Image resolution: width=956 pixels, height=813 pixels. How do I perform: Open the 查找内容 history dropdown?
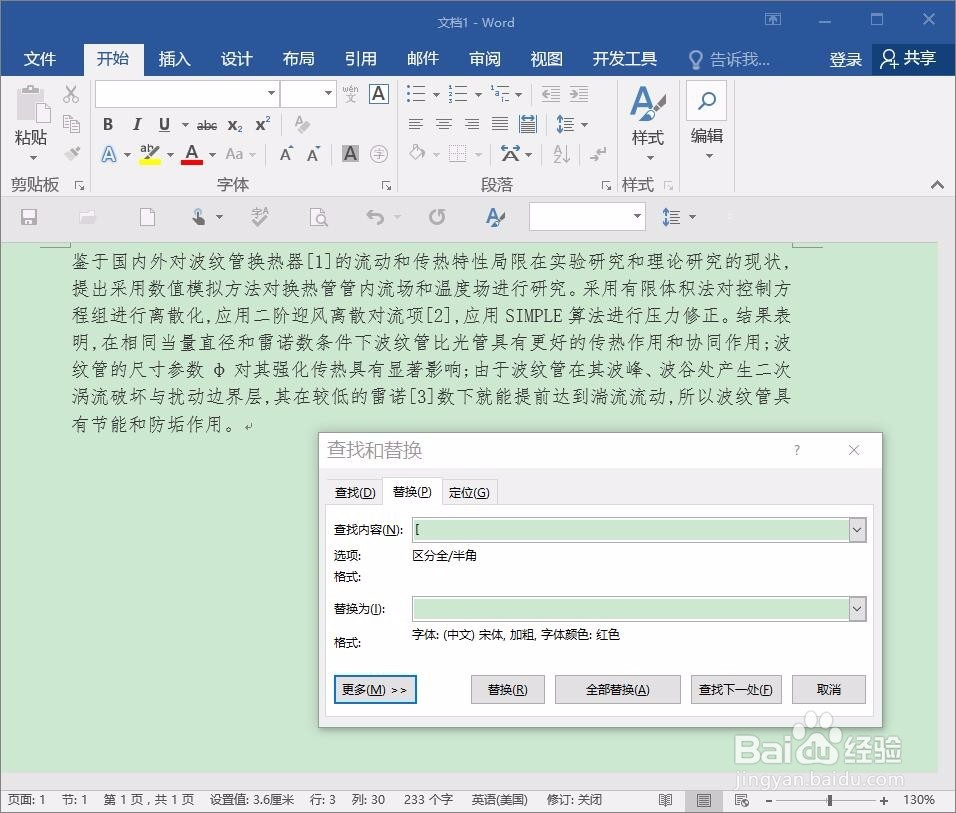[857, 529]
